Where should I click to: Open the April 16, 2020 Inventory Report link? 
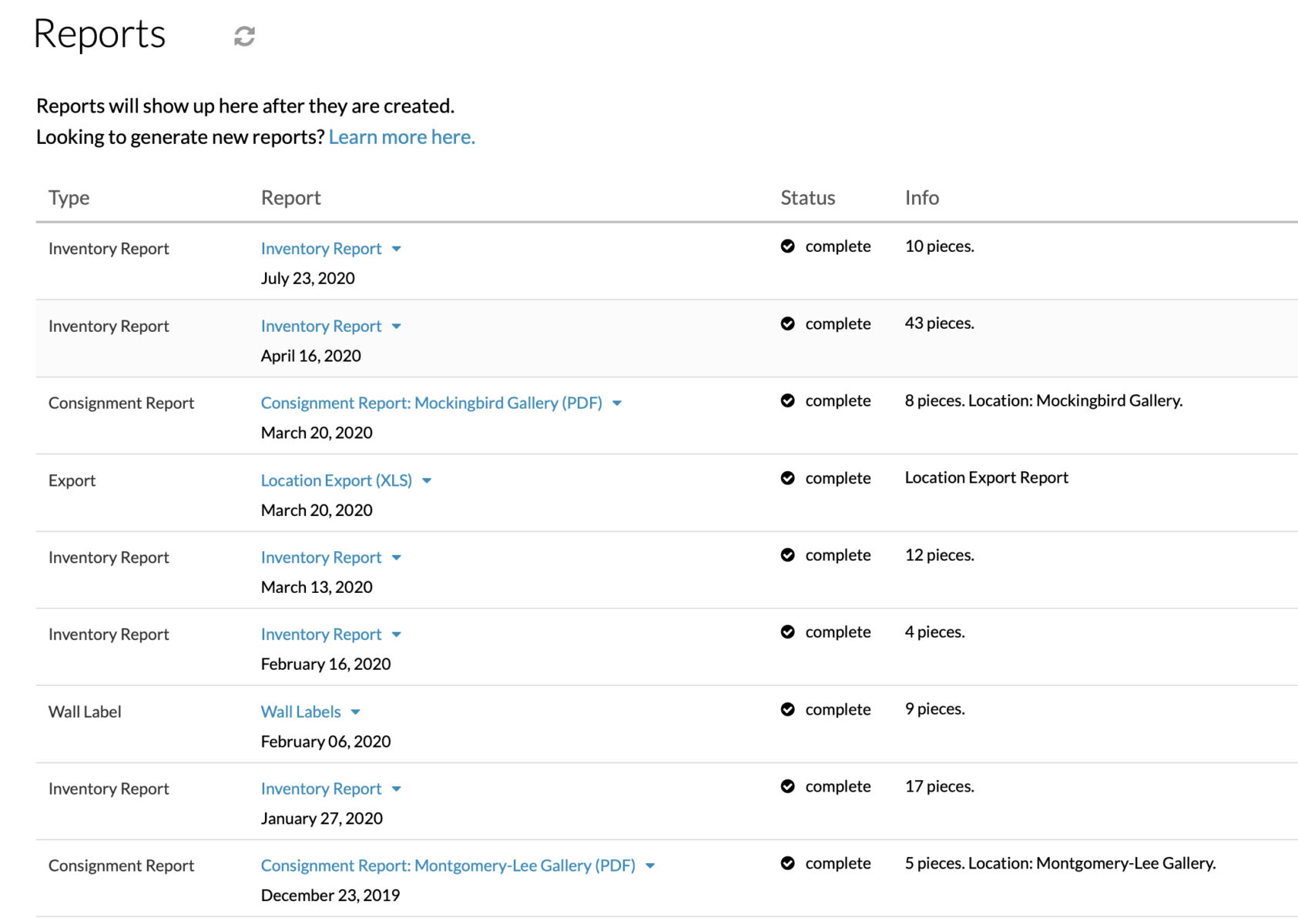pyautogui.click(x=321, y=326)
